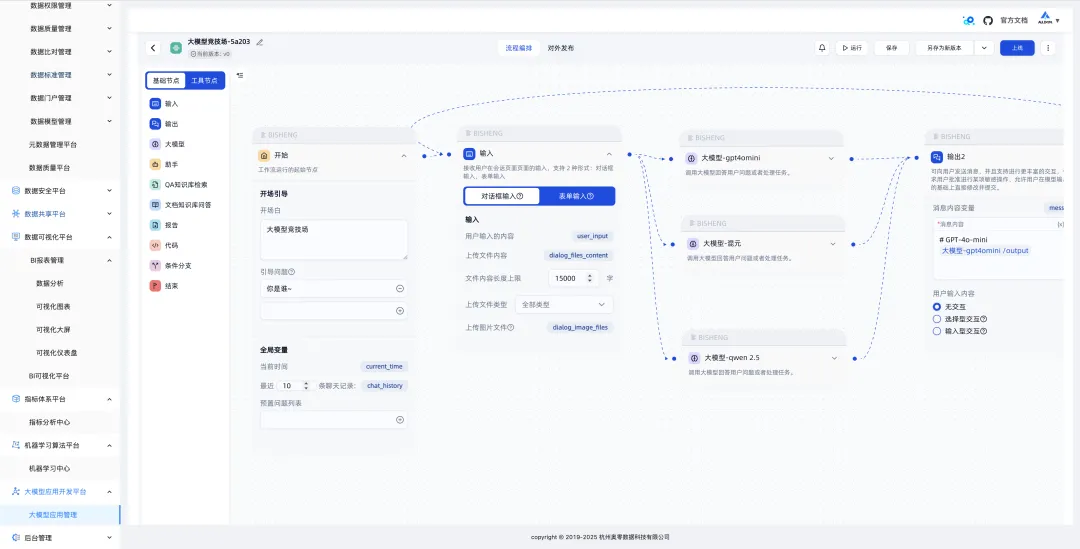Click the dialog_image_files variable tag
Viewport: 1080px width, 549px height.
click(x=580, y=328)
